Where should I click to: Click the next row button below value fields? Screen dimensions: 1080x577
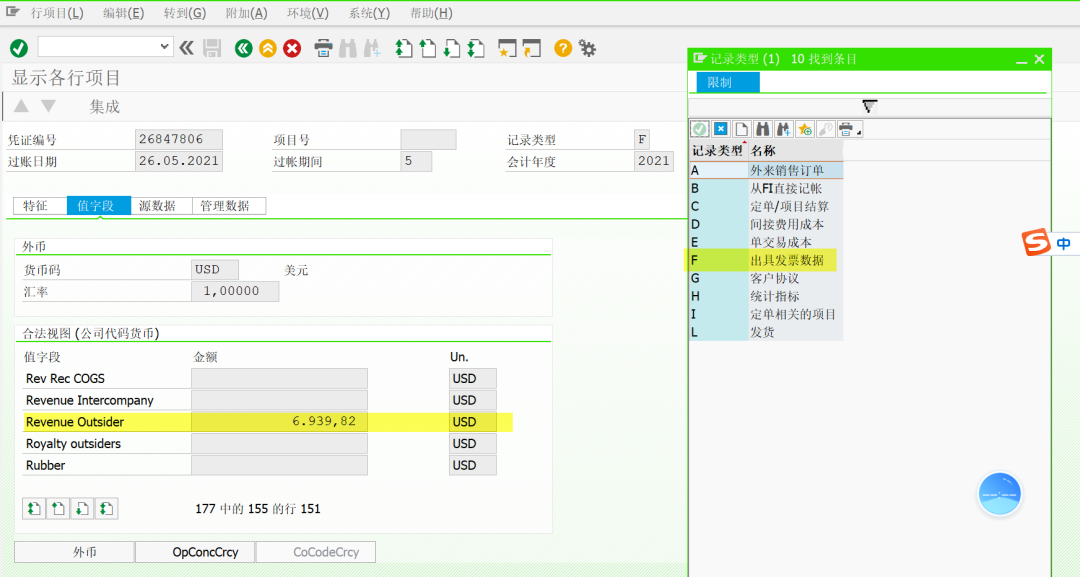pyautogui.click(x=82, y=509)
